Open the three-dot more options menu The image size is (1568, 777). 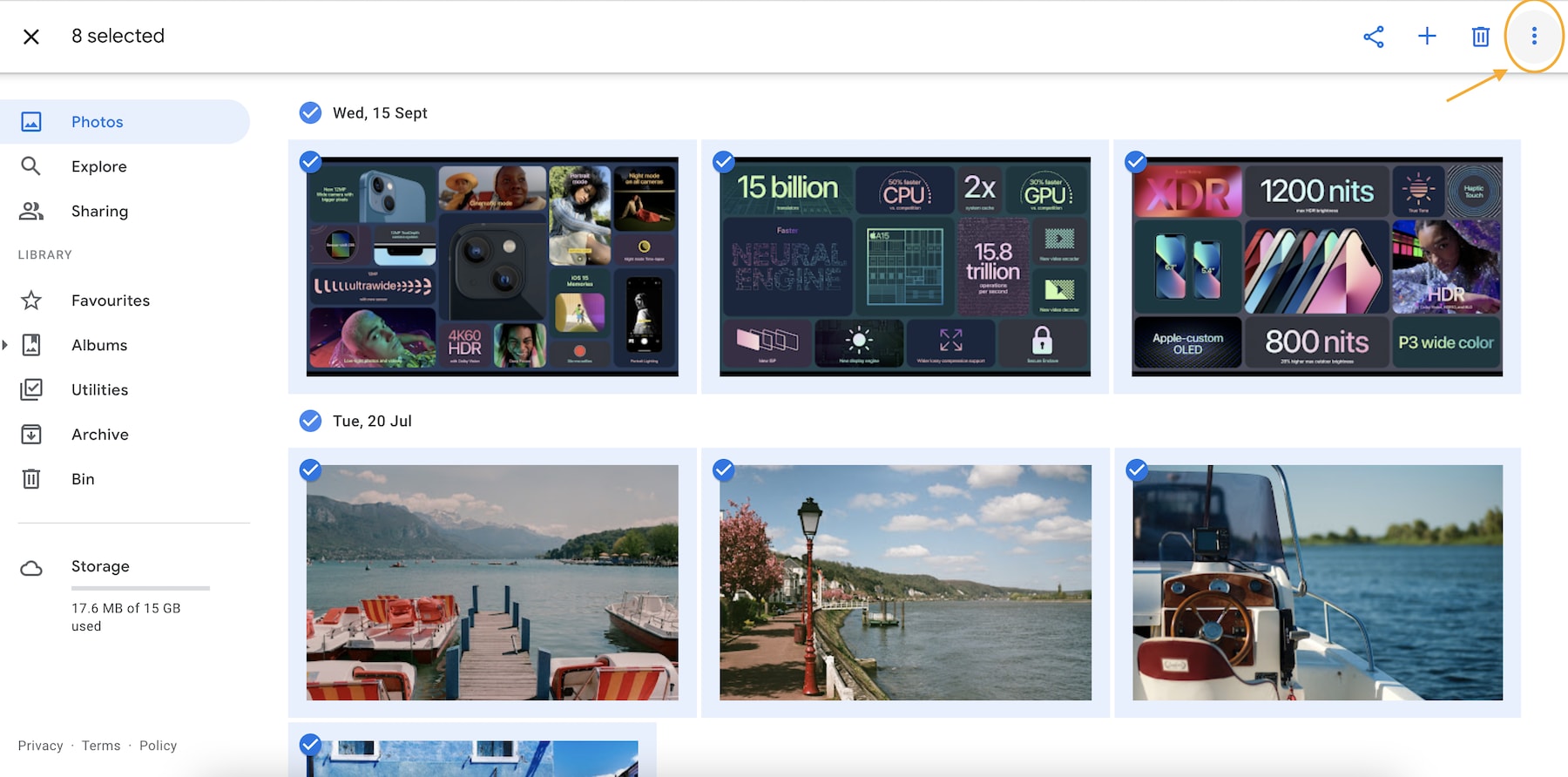pyautogui.click(x=1534, y=37)
